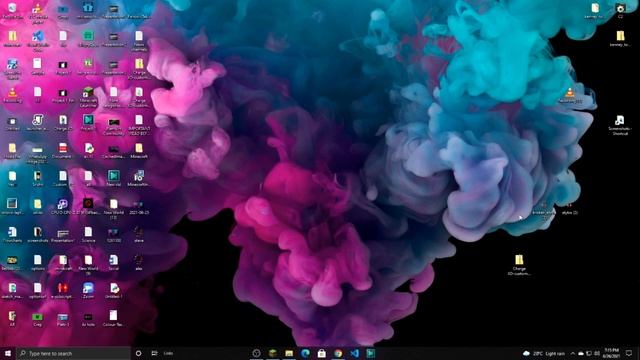
Task: Switch to Visual Studio Code on taskbar
Action: (354, 353)
